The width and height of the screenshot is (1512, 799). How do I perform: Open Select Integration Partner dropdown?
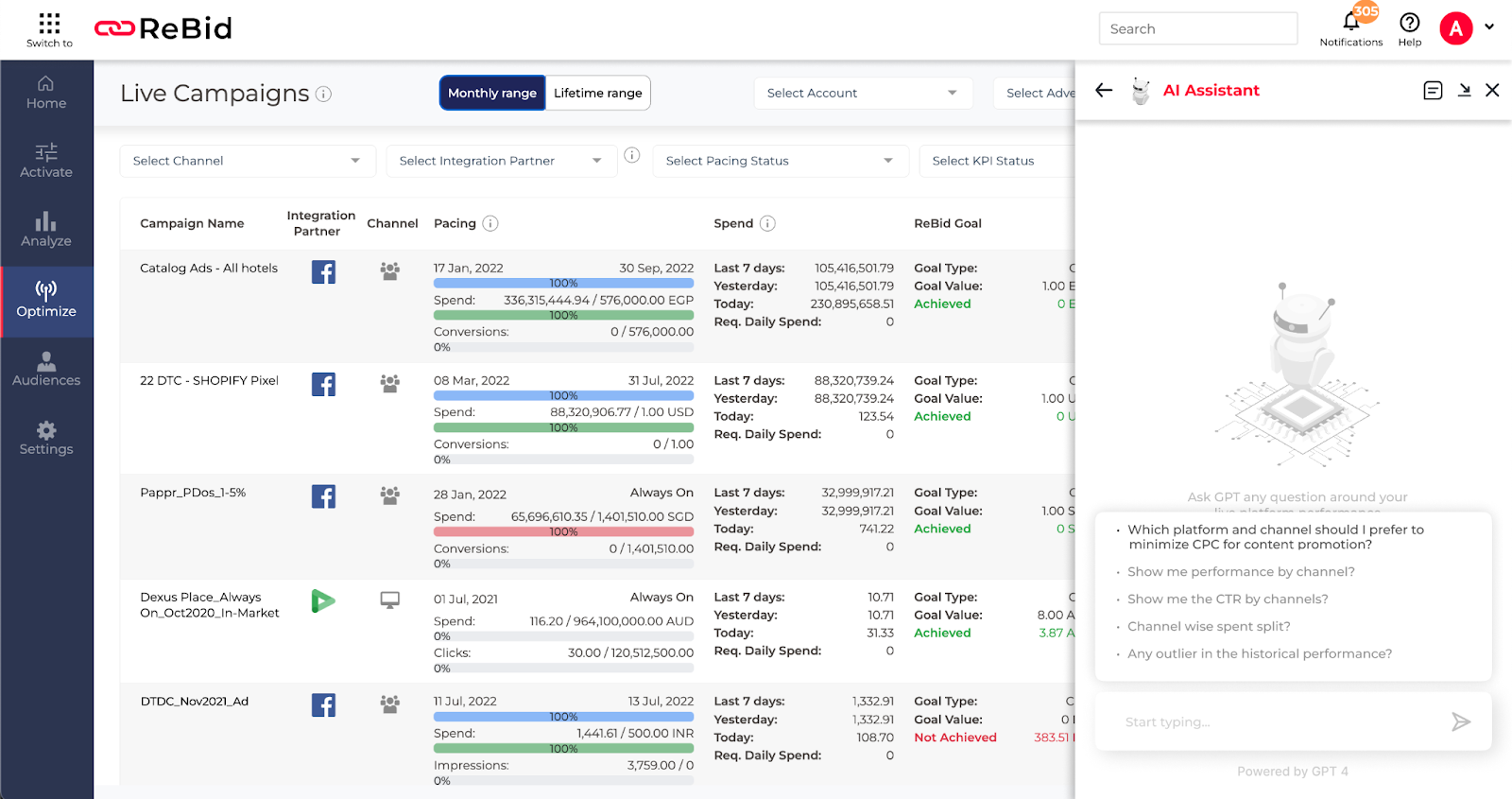[x=500, y=161]
